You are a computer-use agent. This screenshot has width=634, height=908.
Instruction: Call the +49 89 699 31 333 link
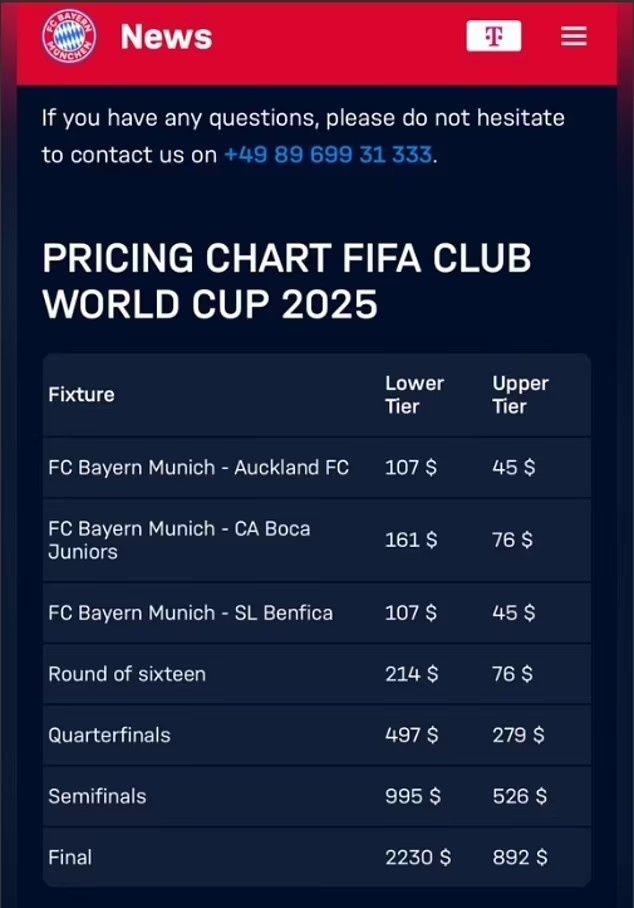click(x=328, y=155)
